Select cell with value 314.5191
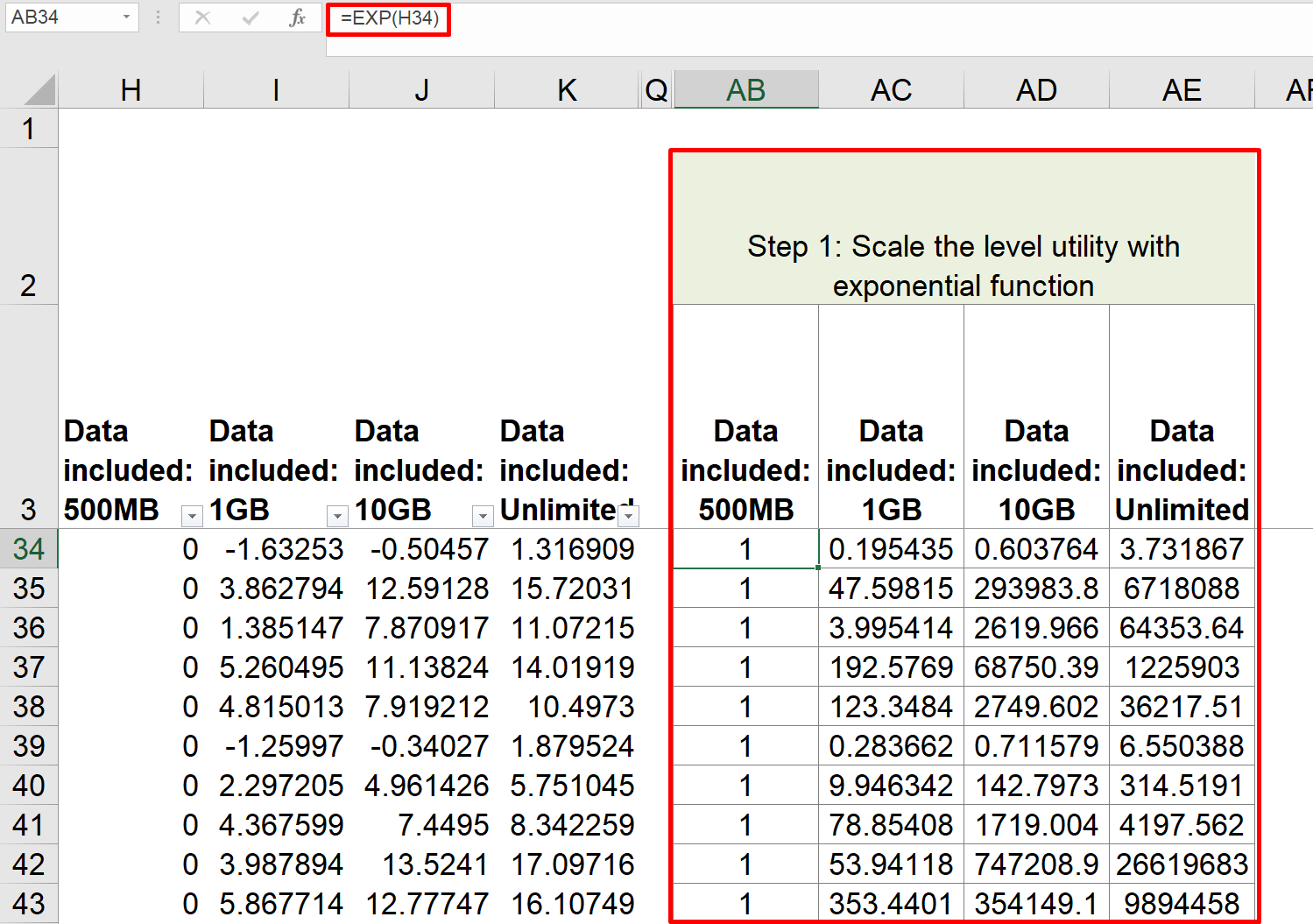Image resolution: width=1313 pixels, height=924 pixels. click(x=1182, y=786)
